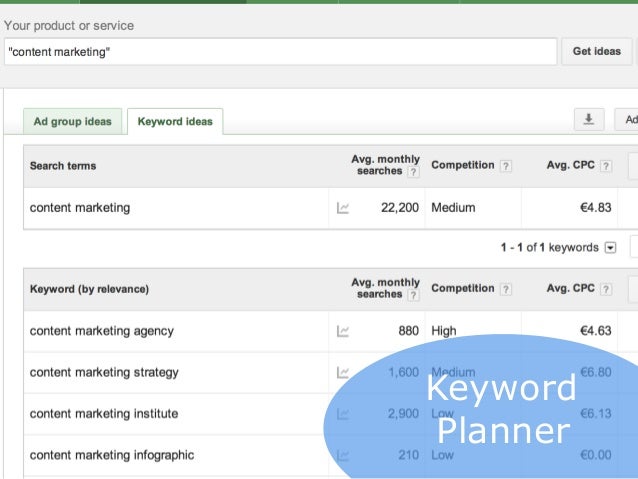Click the download arrow icon button

pyautogui.click(x=589, y=119)
